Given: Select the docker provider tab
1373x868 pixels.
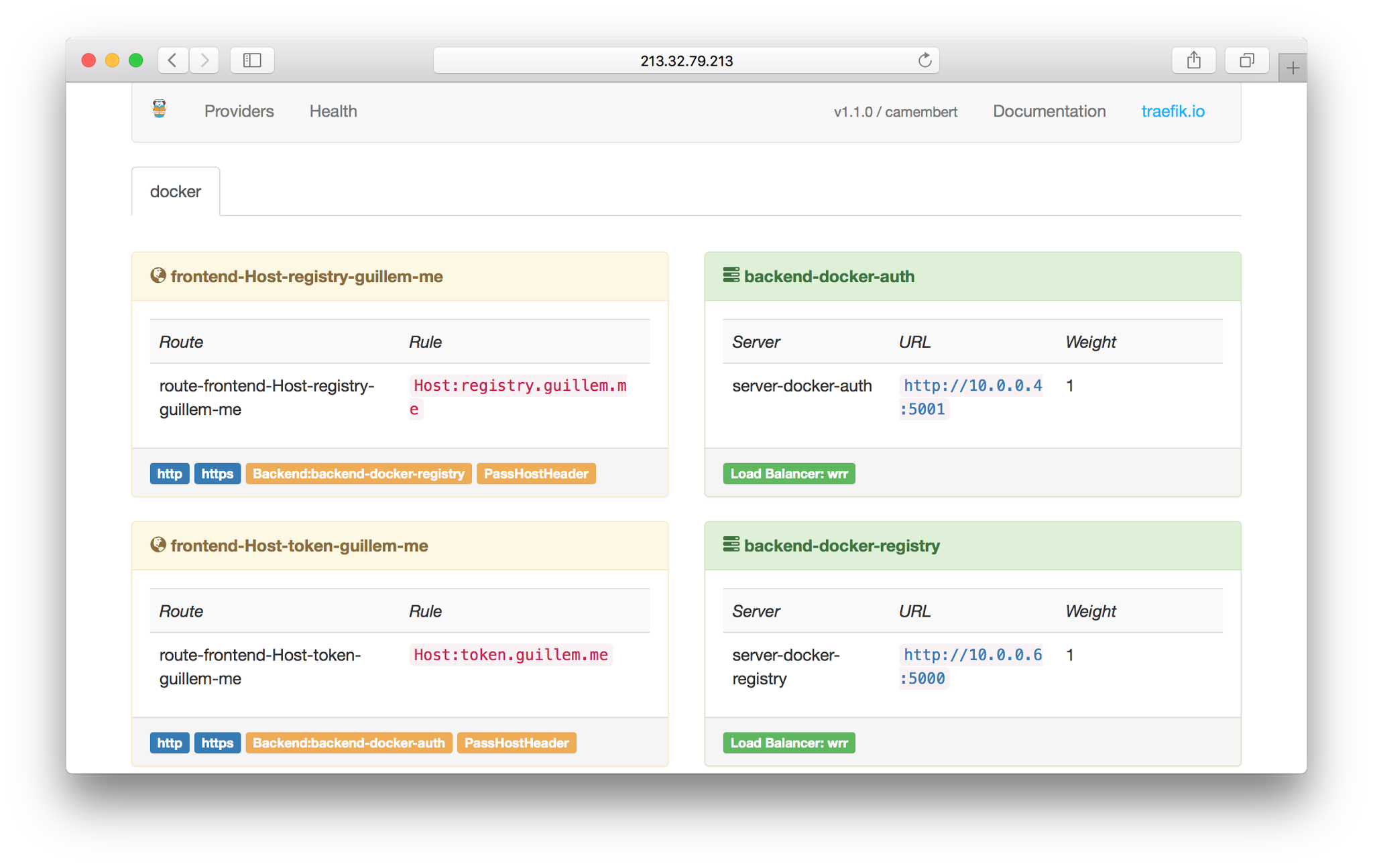Looking at the screenshot, I should [176, 191].
